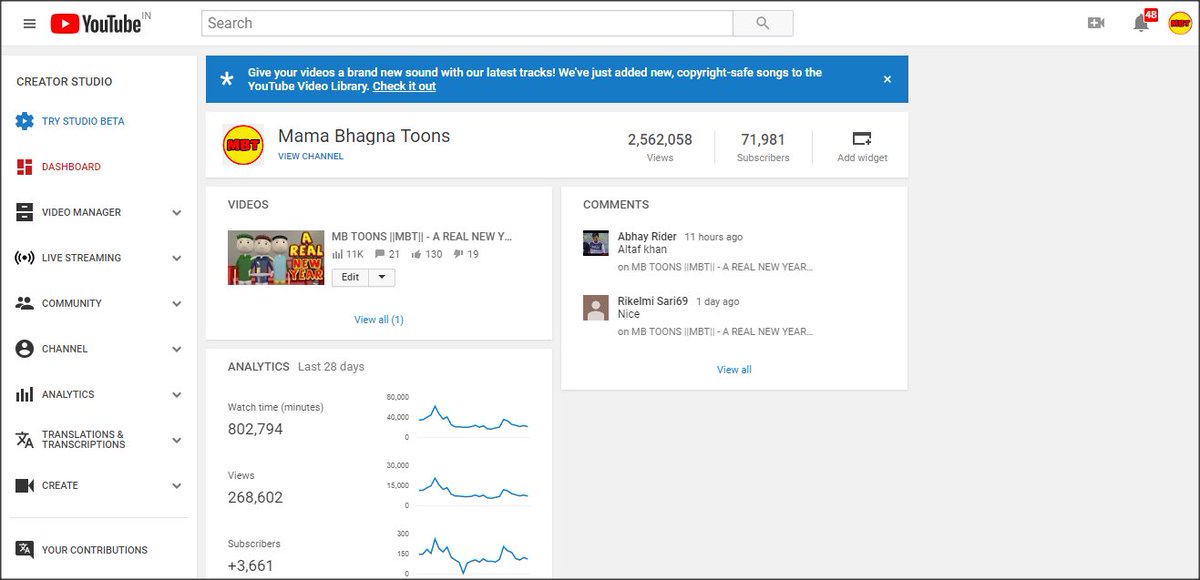Viewport: 1200px width, 580px height.
Task: Select LIVE STREAMING label in sidebar
Action: point(81,258)
